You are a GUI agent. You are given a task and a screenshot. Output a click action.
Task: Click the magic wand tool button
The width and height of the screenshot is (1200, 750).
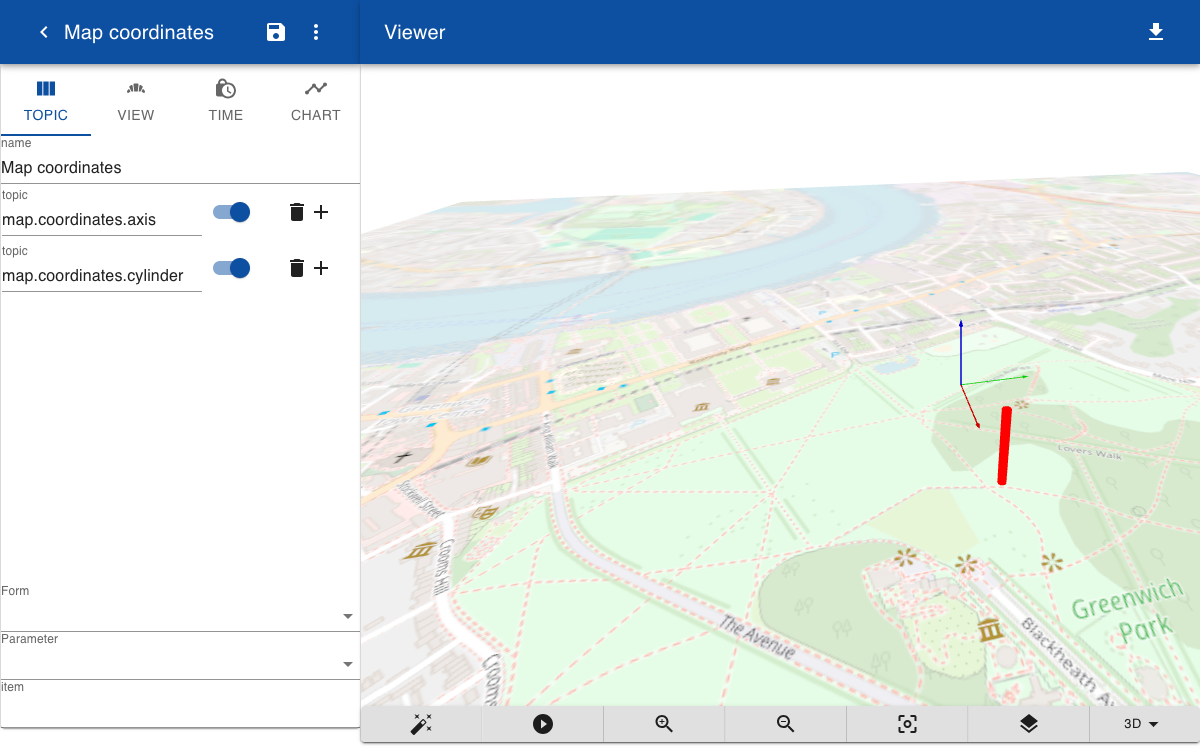(421, 724)
